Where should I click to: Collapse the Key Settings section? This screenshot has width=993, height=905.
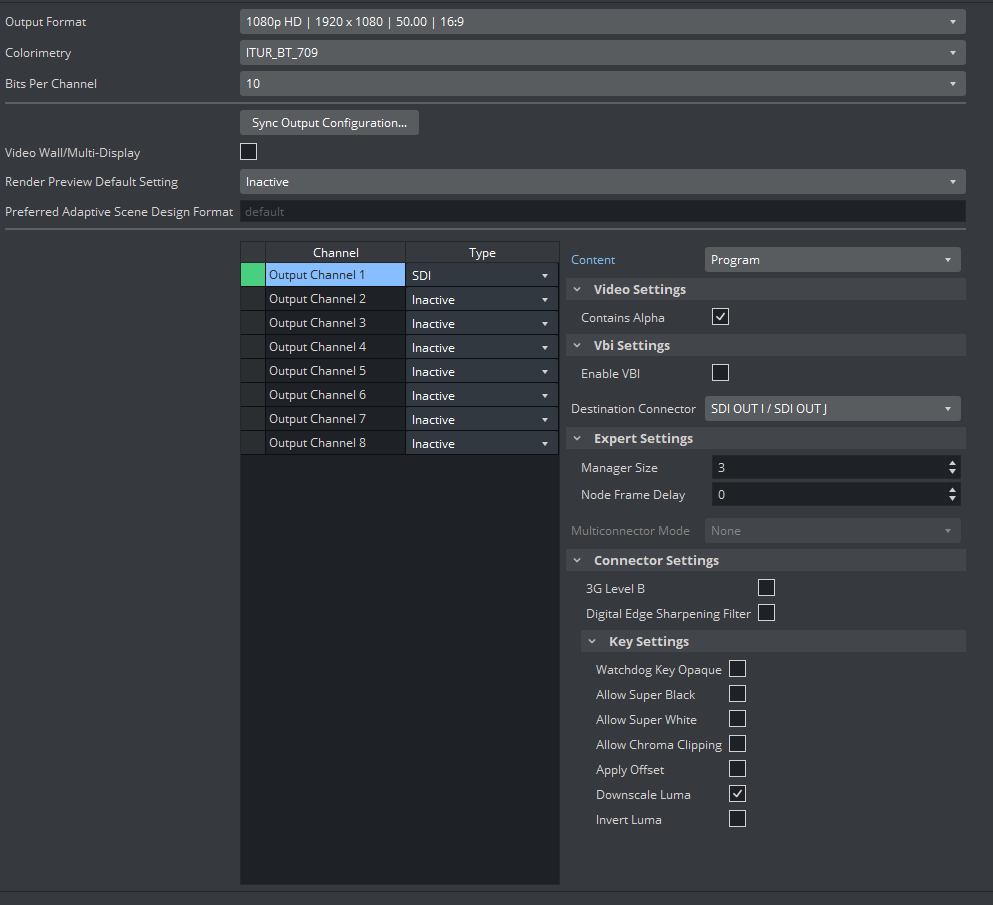click(x=592, y=642)
